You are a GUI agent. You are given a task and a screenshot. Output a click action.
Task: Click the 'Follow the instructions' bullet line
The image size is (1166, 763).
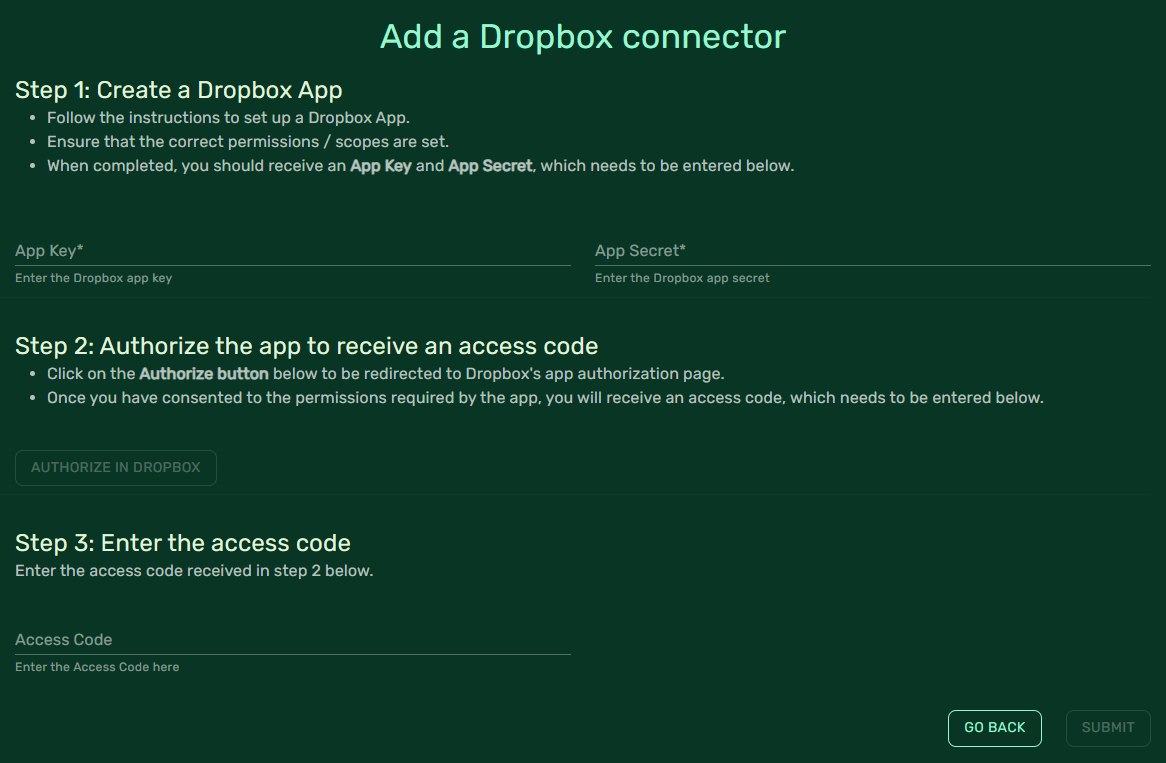coord(228,118)
